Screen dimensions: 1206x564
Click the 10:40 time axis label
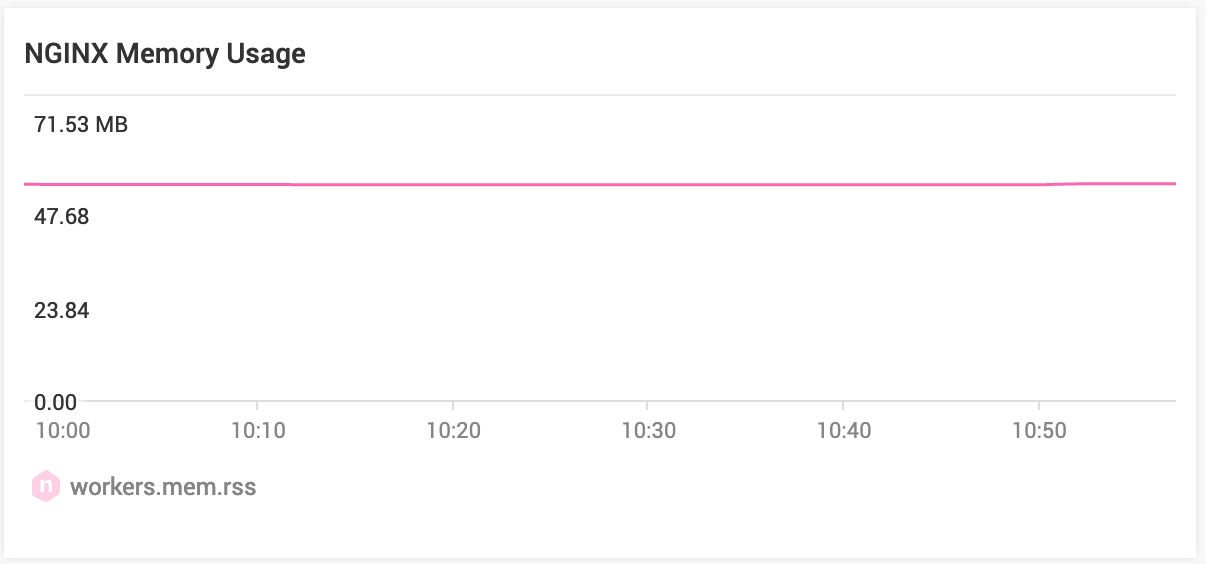pyautogui.click(x=844, y=431)
